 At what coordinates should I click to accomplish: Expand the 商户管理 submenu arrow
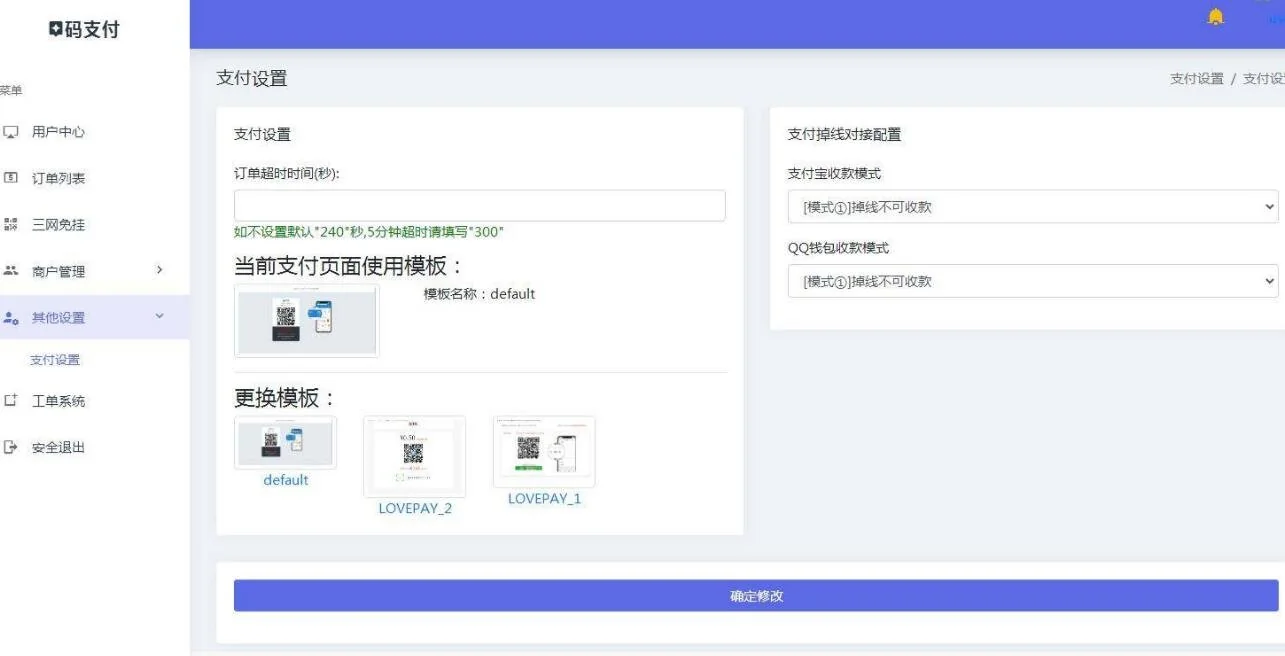pos(159,271)
